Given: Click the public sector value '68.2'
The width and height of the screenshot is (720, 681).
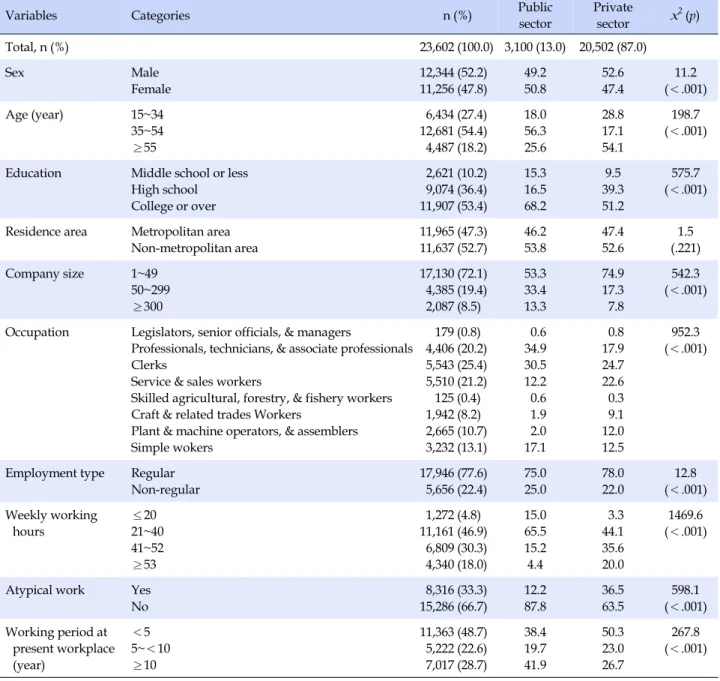Looking at the screenshot, I should (x=535, y=206).
